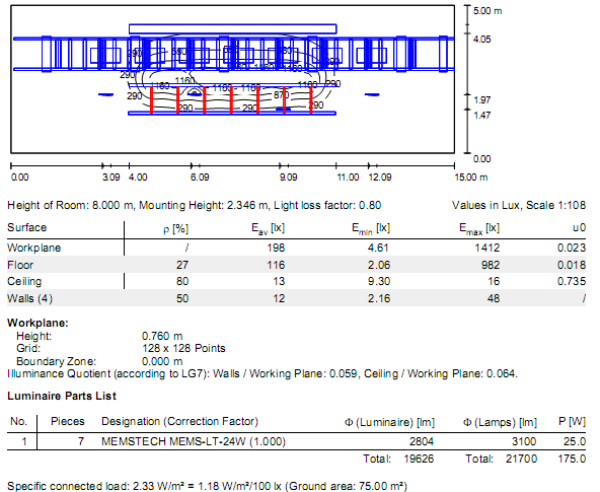Click the bold Workplane: section heading
This screenshot has width=600, height=492.
click(37, 324)
